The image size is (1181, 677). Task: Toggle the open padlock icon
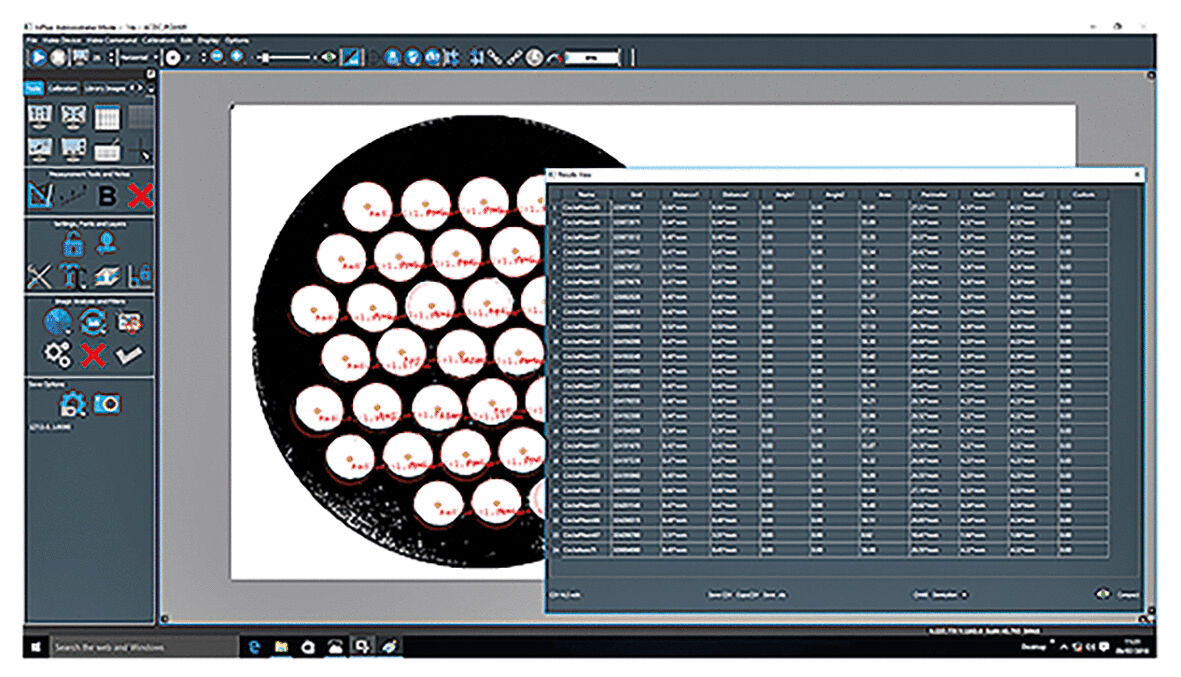point(72,244)
